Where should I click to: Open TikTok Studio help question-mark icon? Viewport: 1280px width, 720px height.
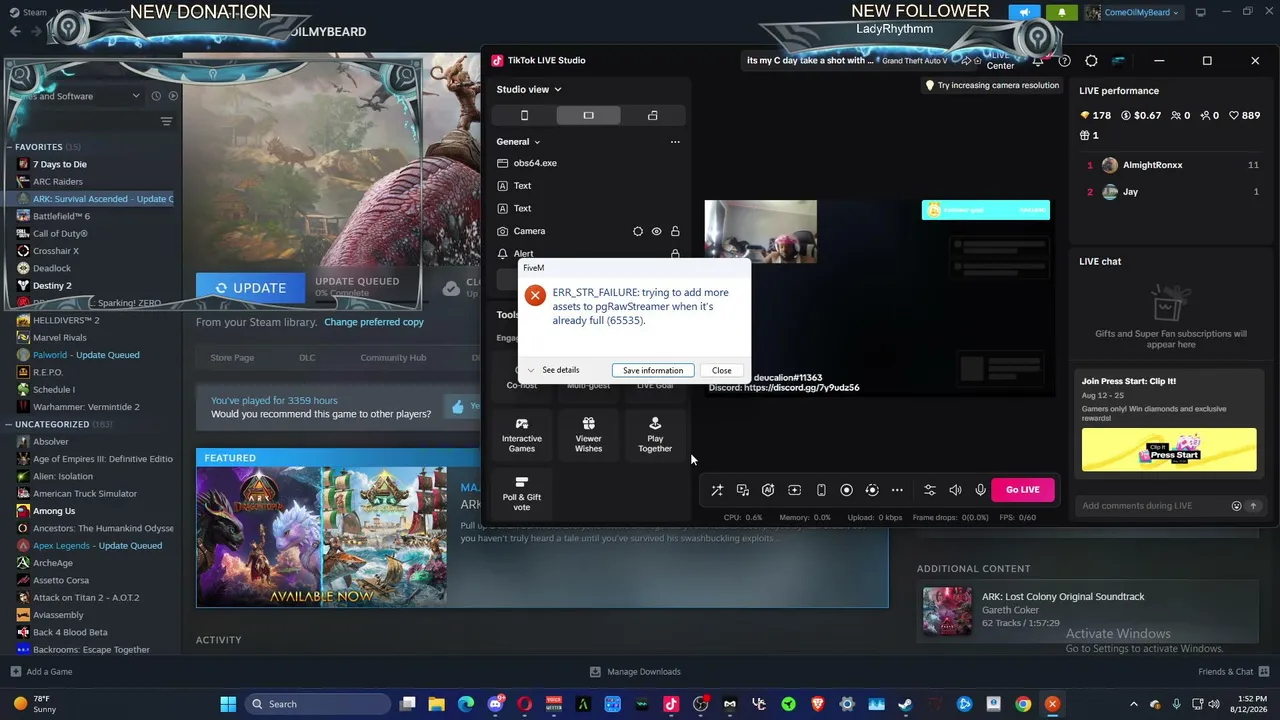coord(1064,61)
